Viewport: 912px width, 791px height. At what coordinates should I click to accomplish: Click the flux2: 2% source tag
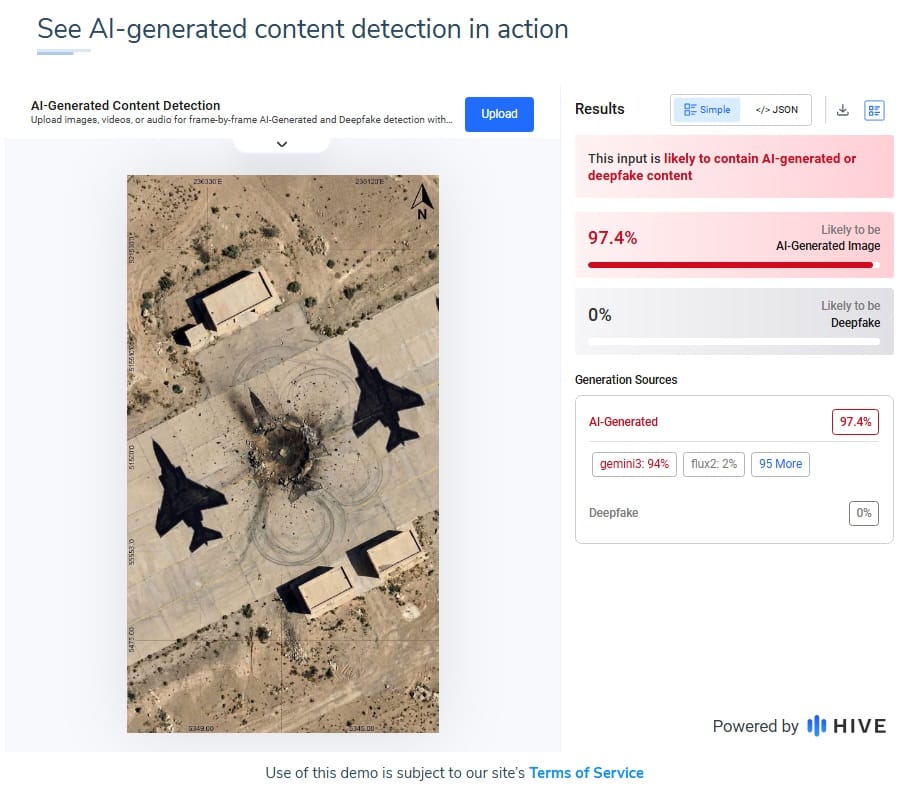(x=713, y=464)
